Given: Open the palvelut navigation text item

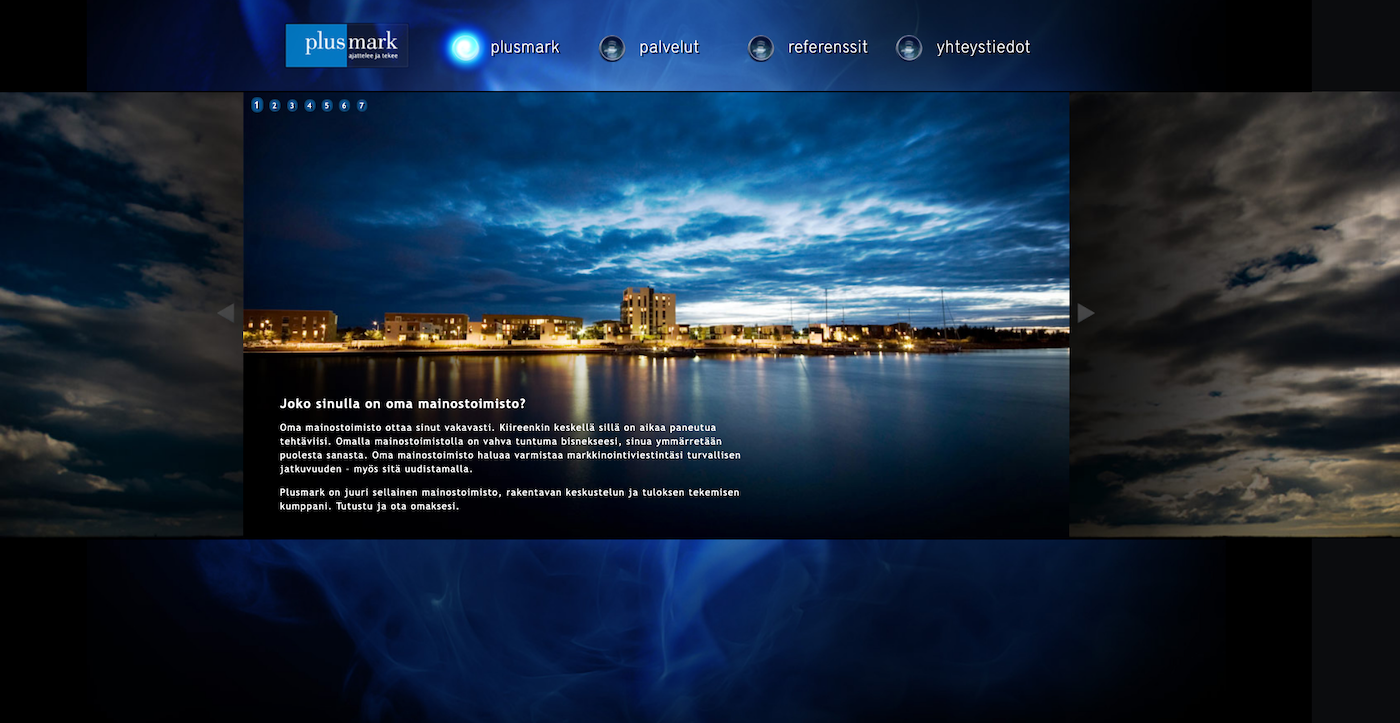Looking at the screenshot, I should (669, 48).
